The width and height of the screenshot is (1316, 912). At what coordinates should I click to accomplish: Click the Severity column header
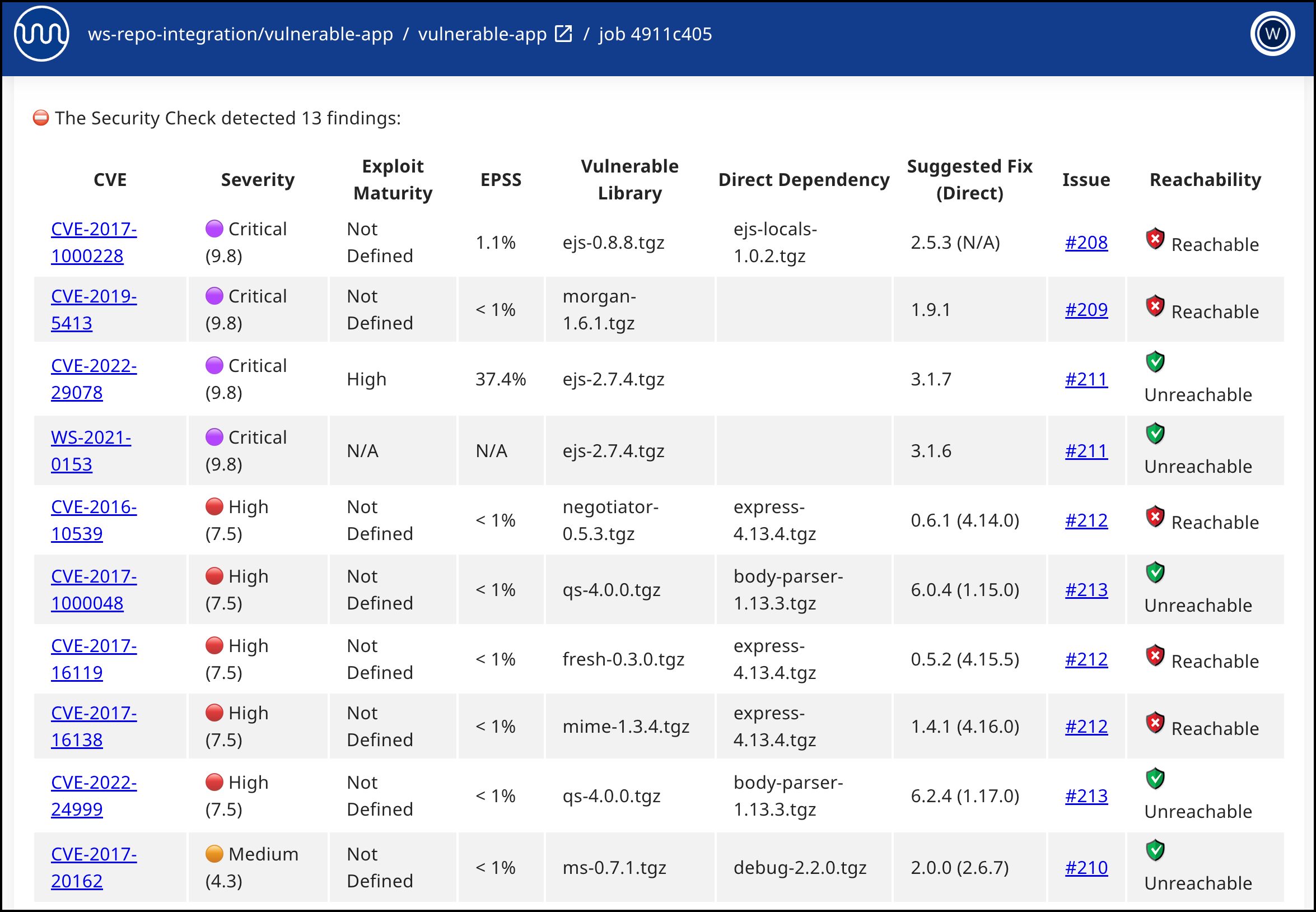click(258, 180)
